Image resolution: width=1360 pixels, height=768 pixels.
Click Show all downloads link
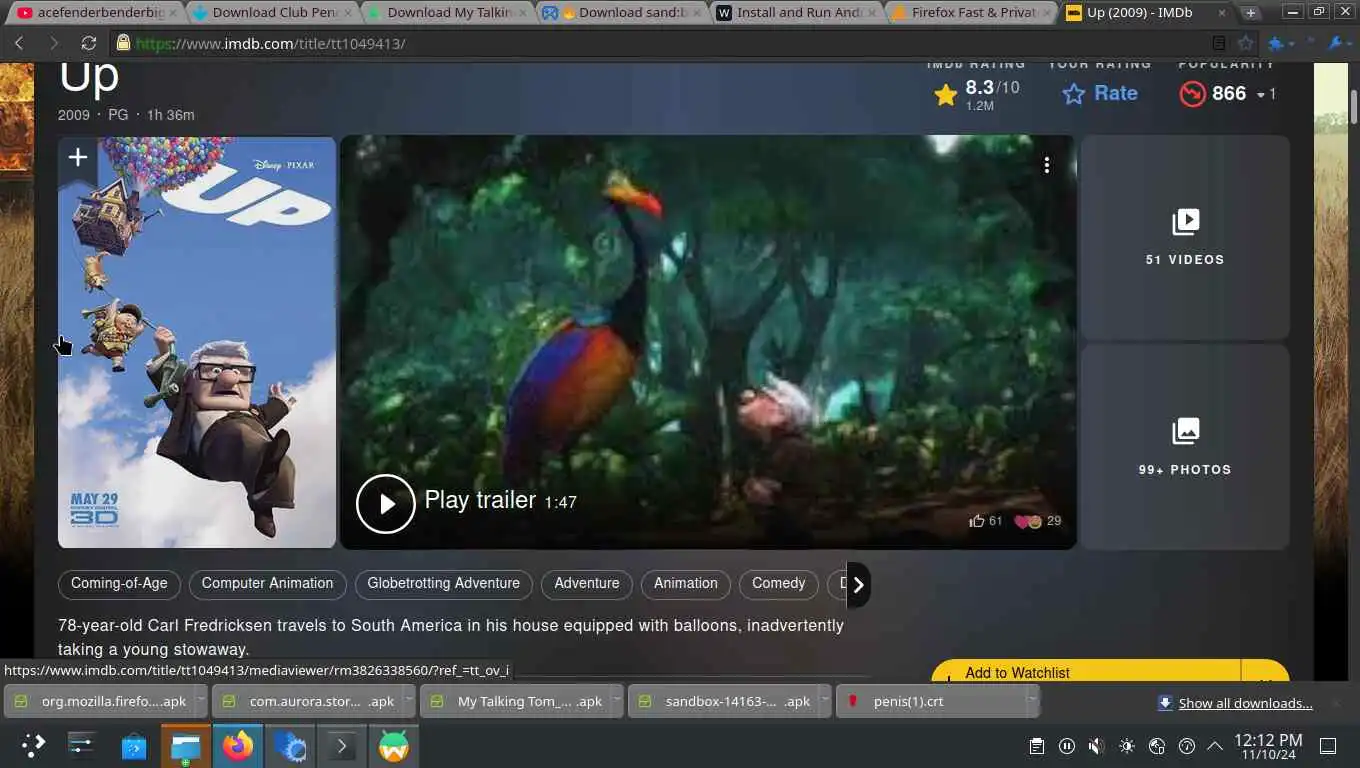1245,703
